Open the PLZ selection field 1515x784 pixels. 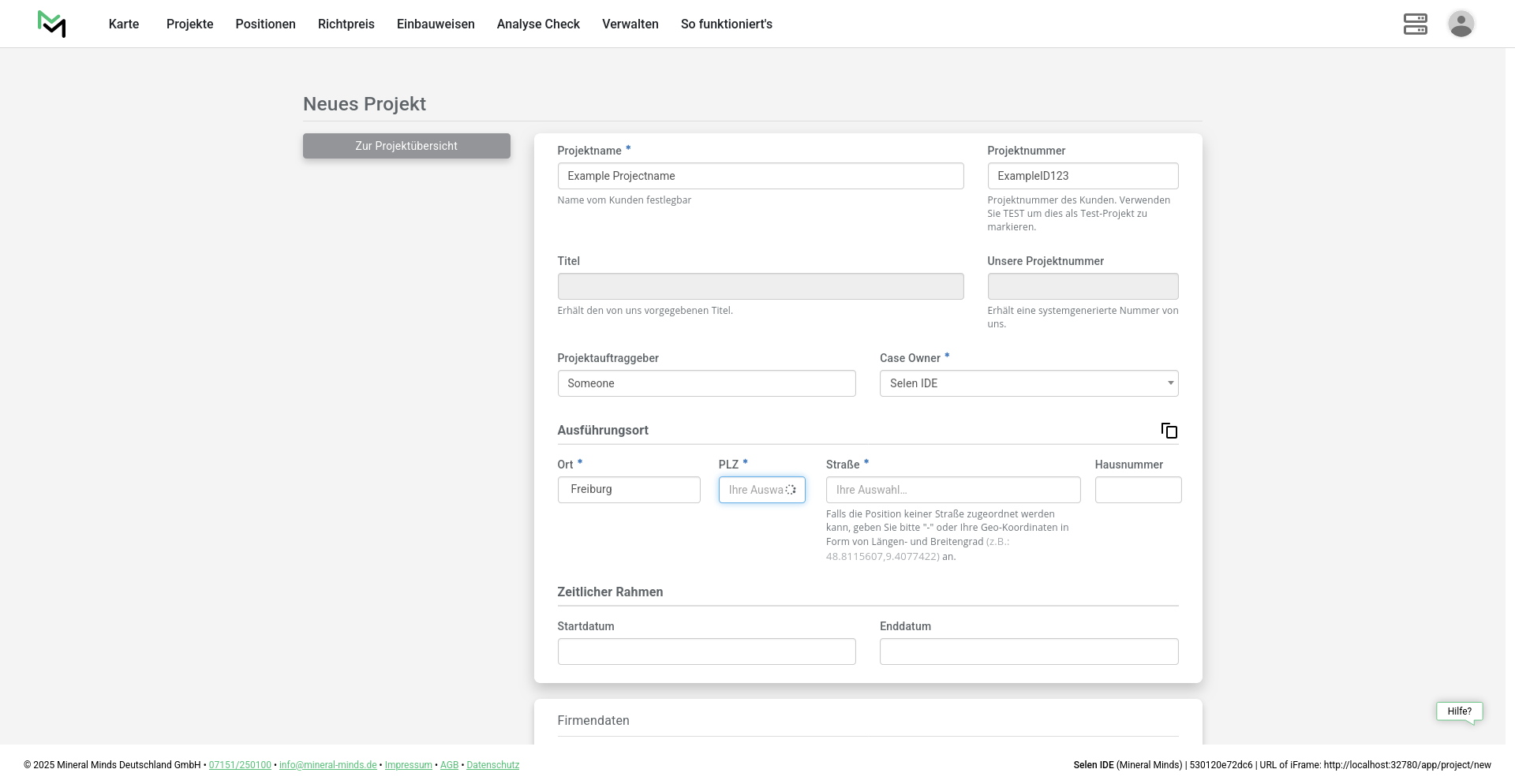click(x=755, y=490)
